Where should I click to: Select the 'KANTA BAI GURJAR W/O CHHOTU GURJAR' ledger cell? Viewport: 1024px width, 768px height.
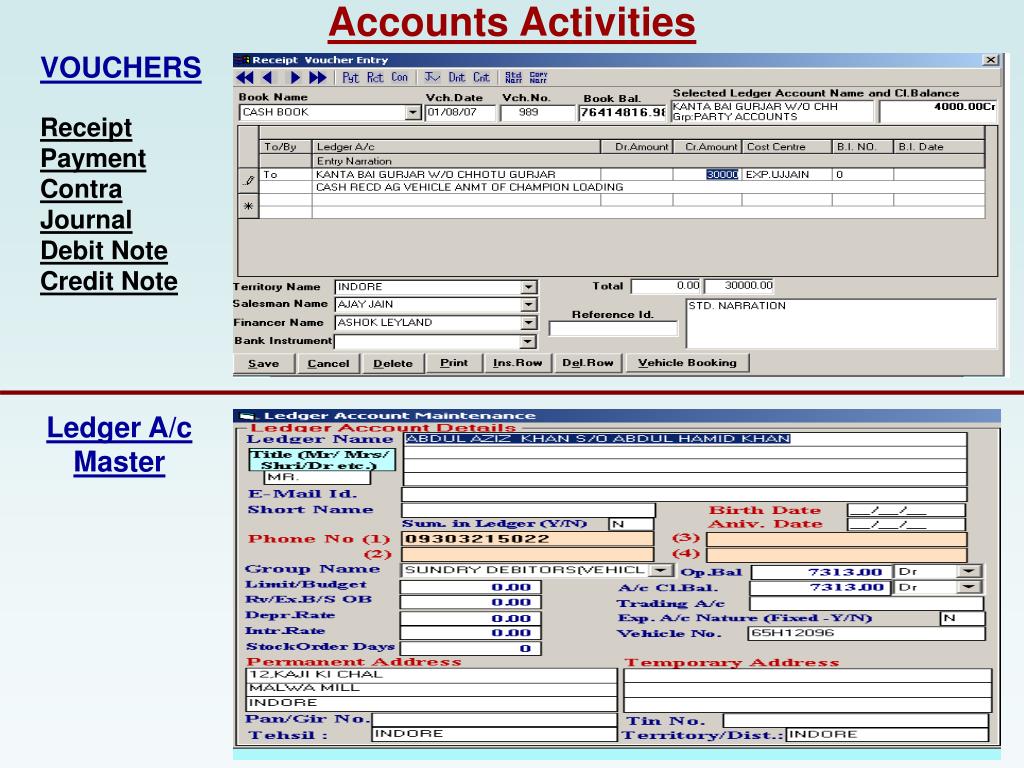(x=456, y=175)
